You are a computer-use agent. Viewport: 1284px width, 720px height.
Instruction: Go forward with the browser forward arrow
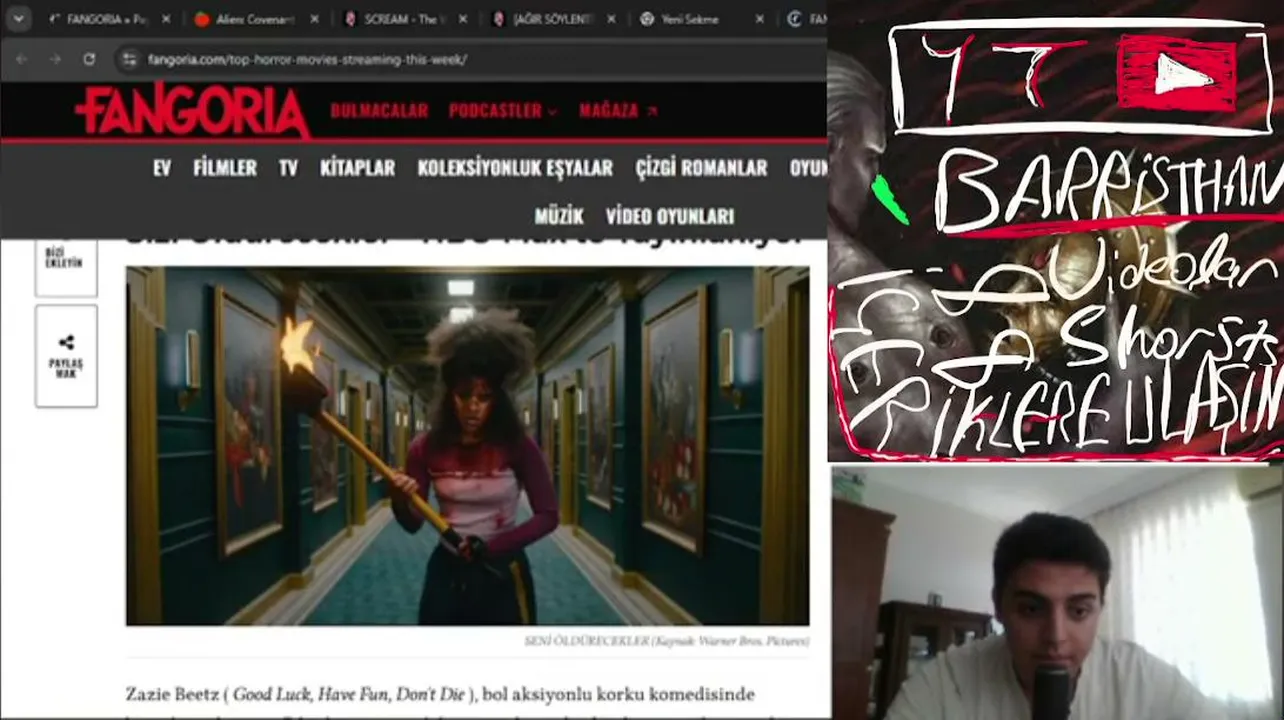coord(55,59)
